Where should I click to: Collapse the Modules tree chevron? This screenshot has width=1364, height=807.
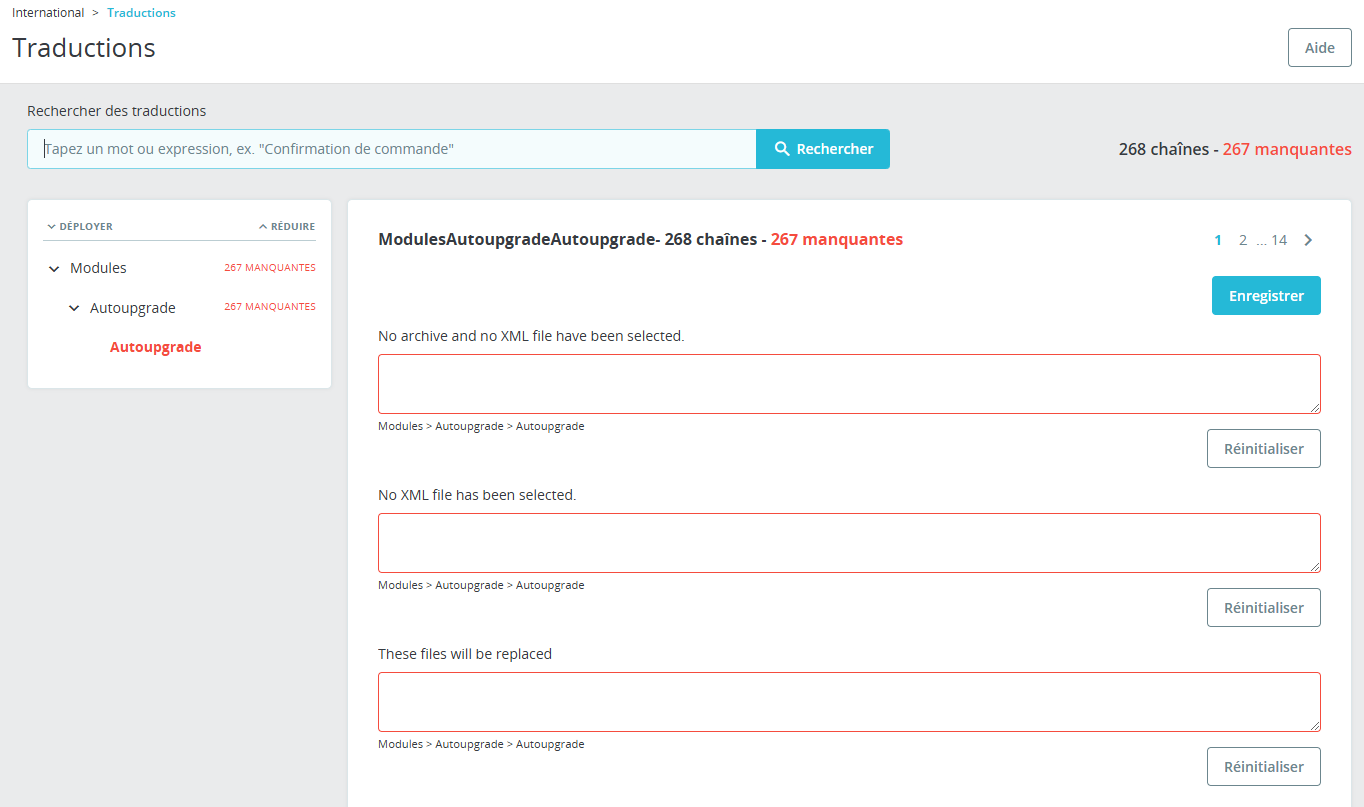tap(54, 269)
